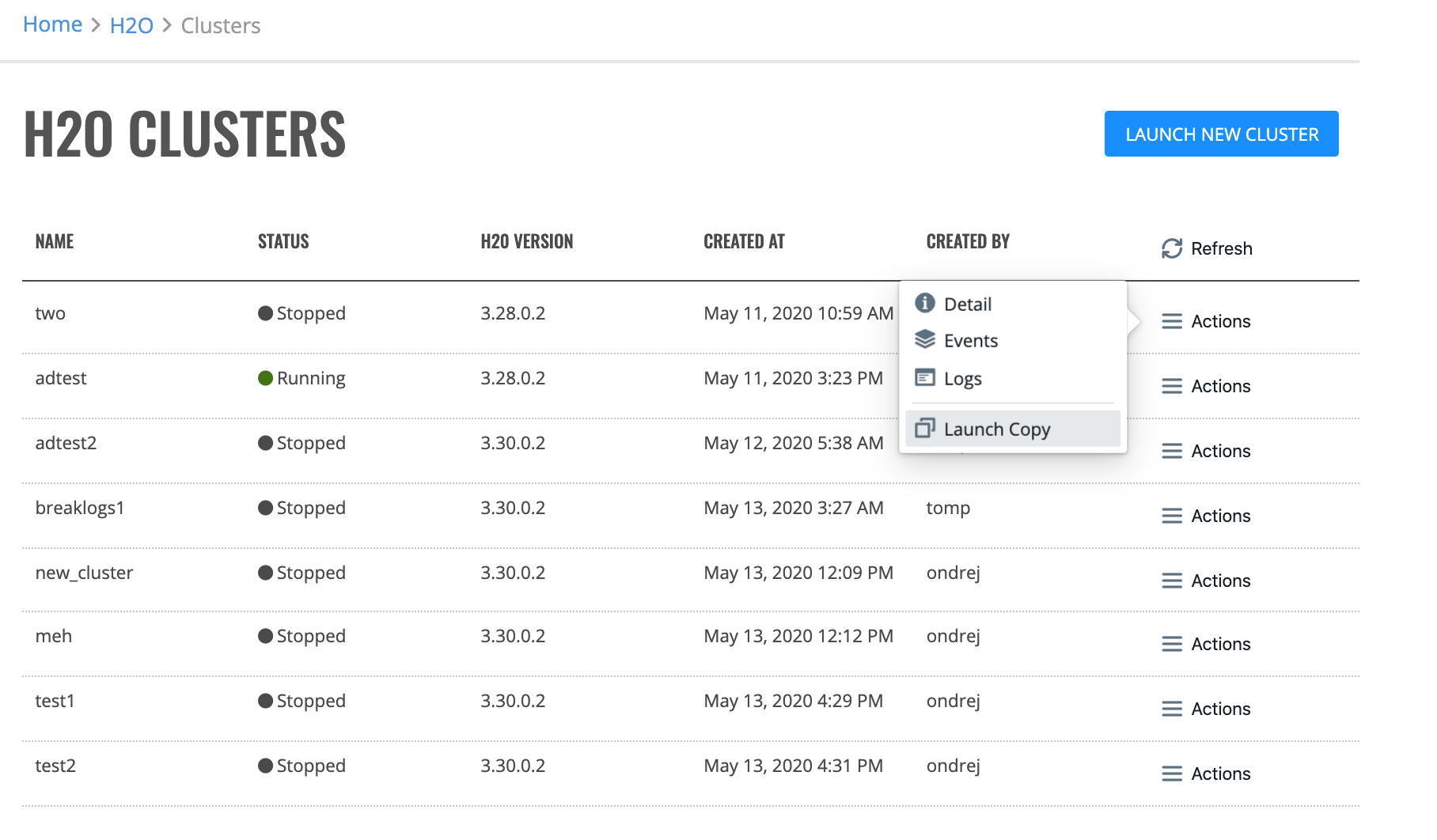The height and width of the screenshot is (840, 1437).
Task: Select the cluster name 'two'
Action: click(50, 313)
